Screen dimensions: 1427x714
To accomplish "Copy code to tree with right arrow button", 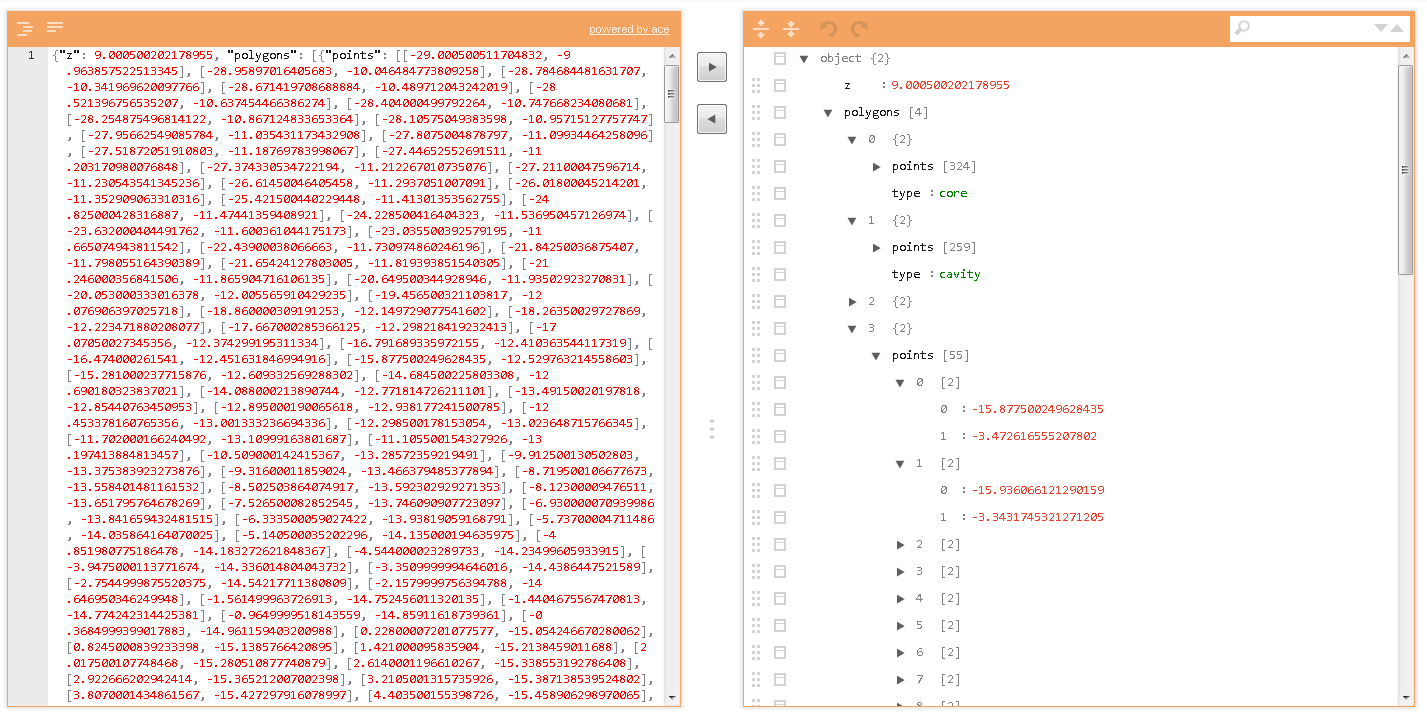I will point(711,67).
